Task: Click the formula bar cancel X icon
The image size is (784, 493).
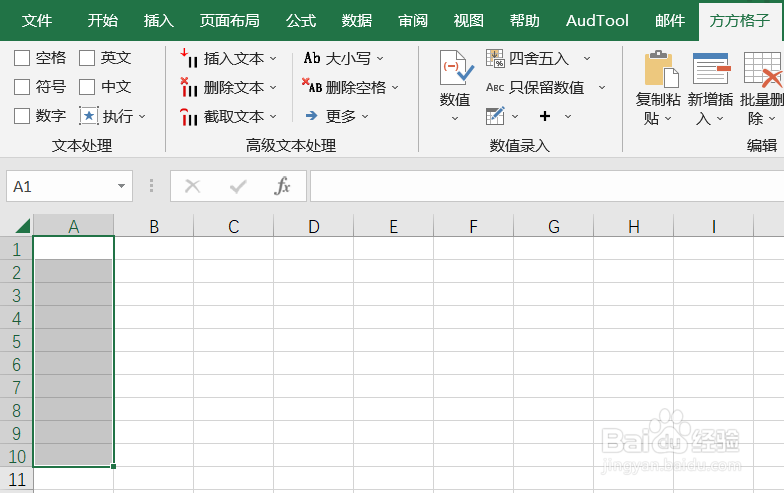Action: point(192,186)
